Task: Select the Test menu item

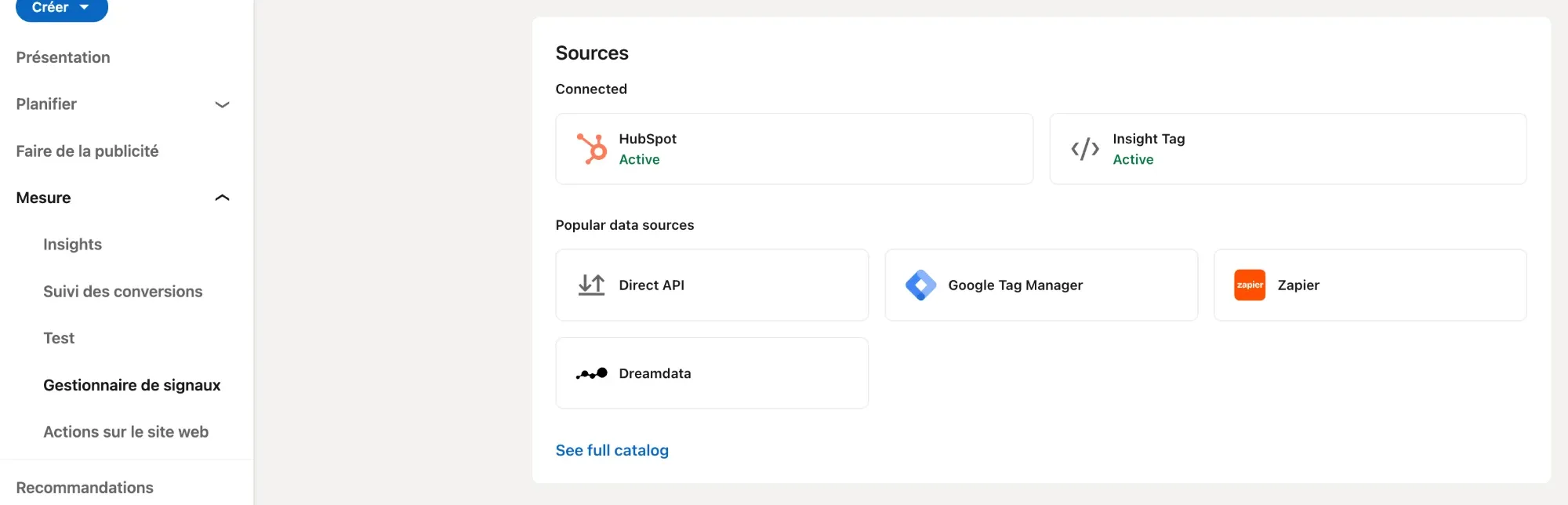Action: (59, 338)
